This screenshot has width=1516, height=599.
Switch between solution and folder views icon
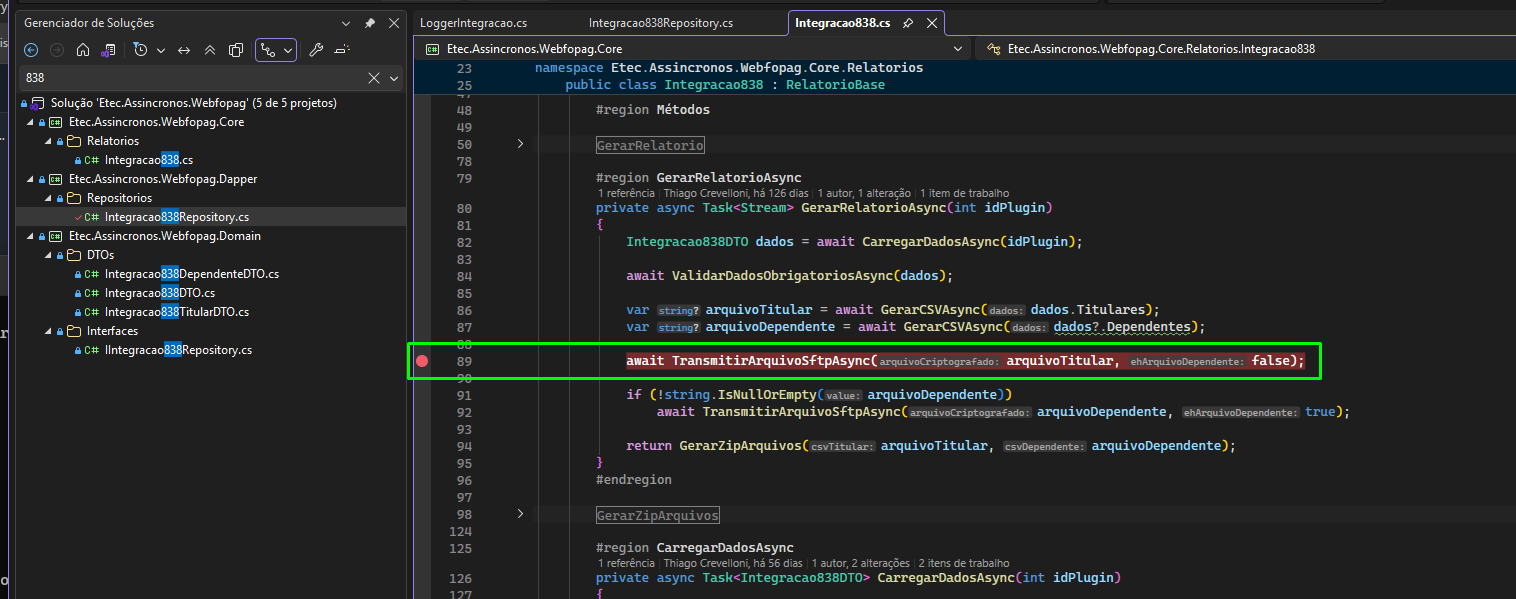pos(109,50)
